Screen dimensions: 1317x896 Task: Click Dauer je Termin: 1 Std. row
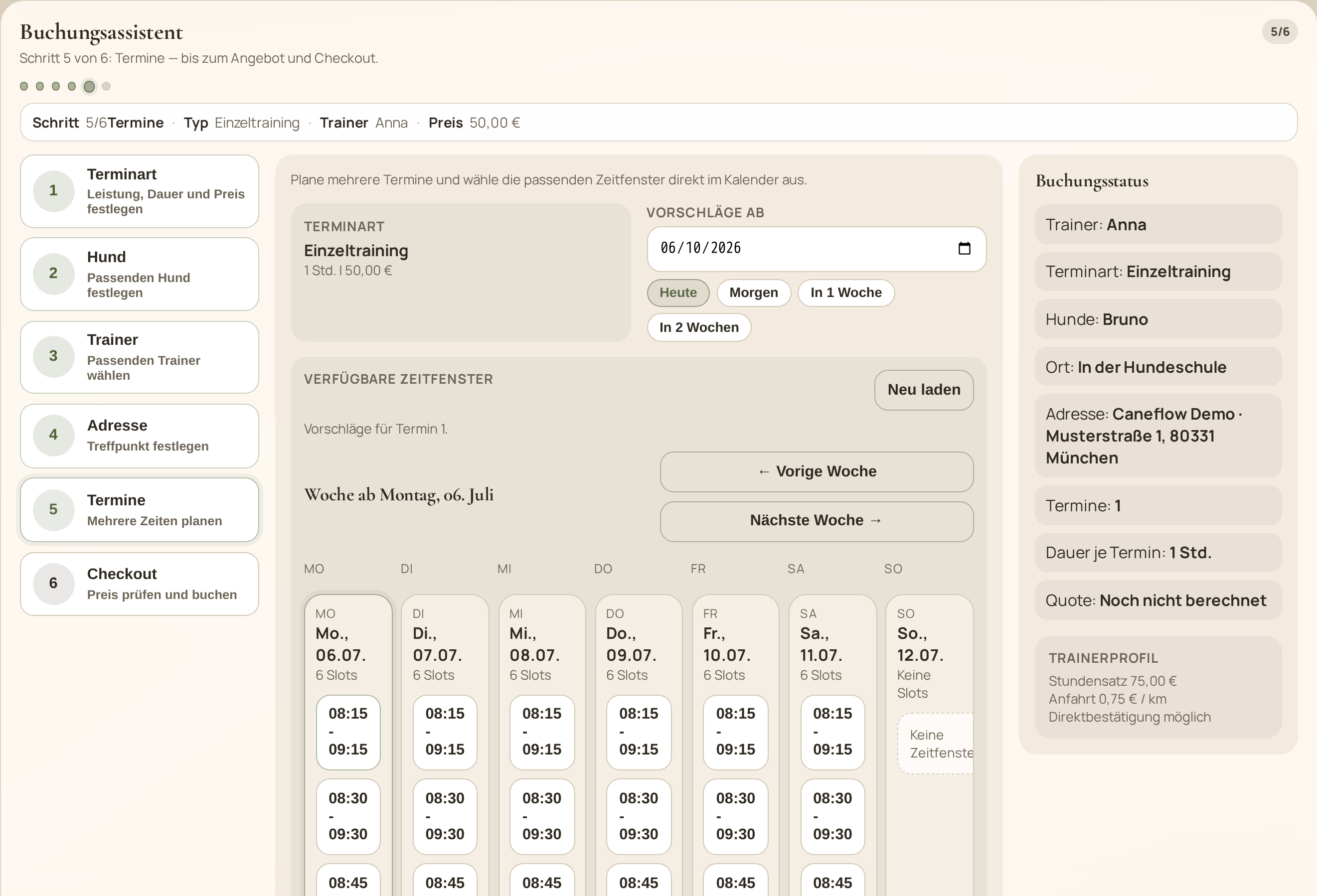click(x=1158, y=552)
